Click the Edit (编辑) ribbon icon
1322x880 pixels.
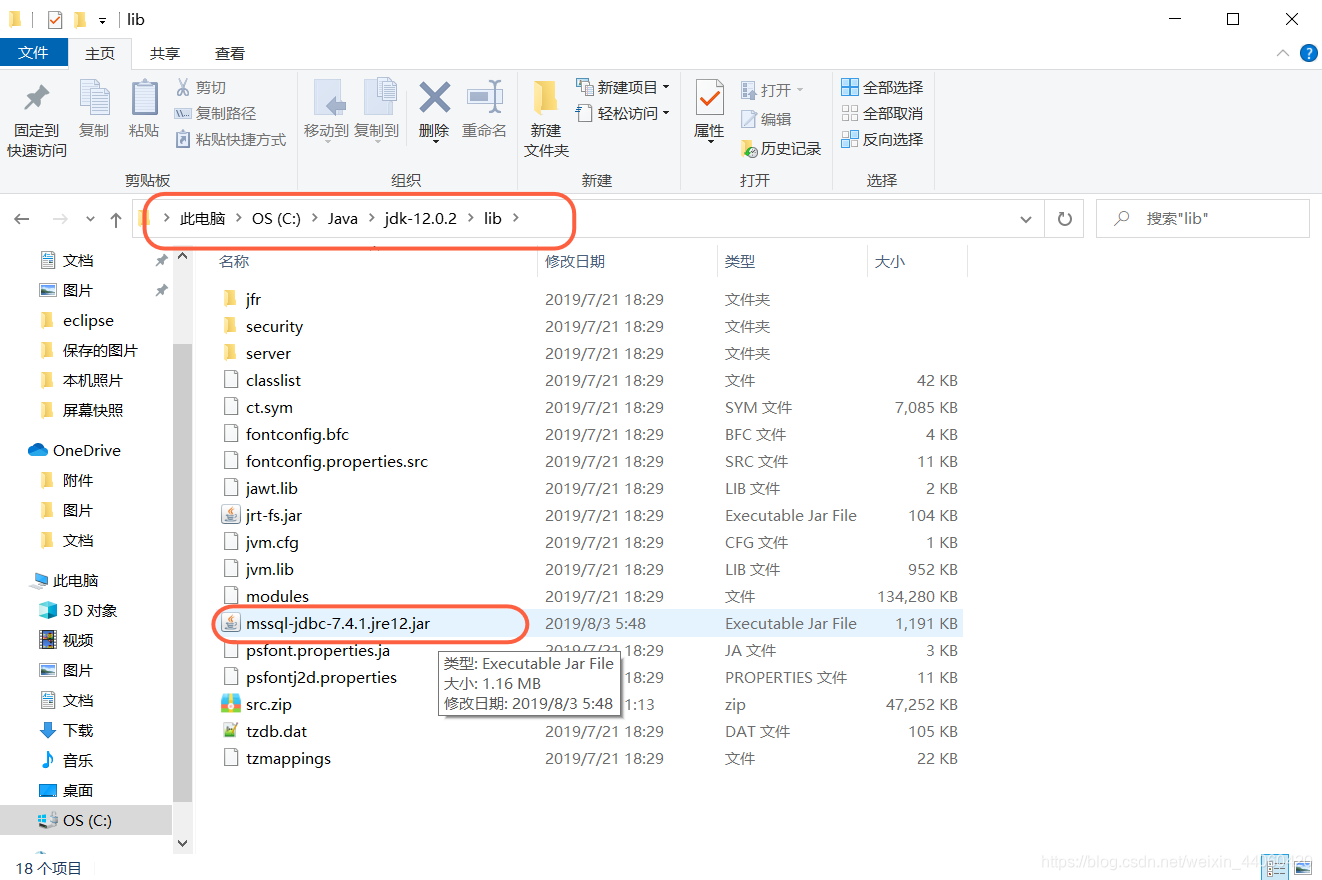coord(750,119)
